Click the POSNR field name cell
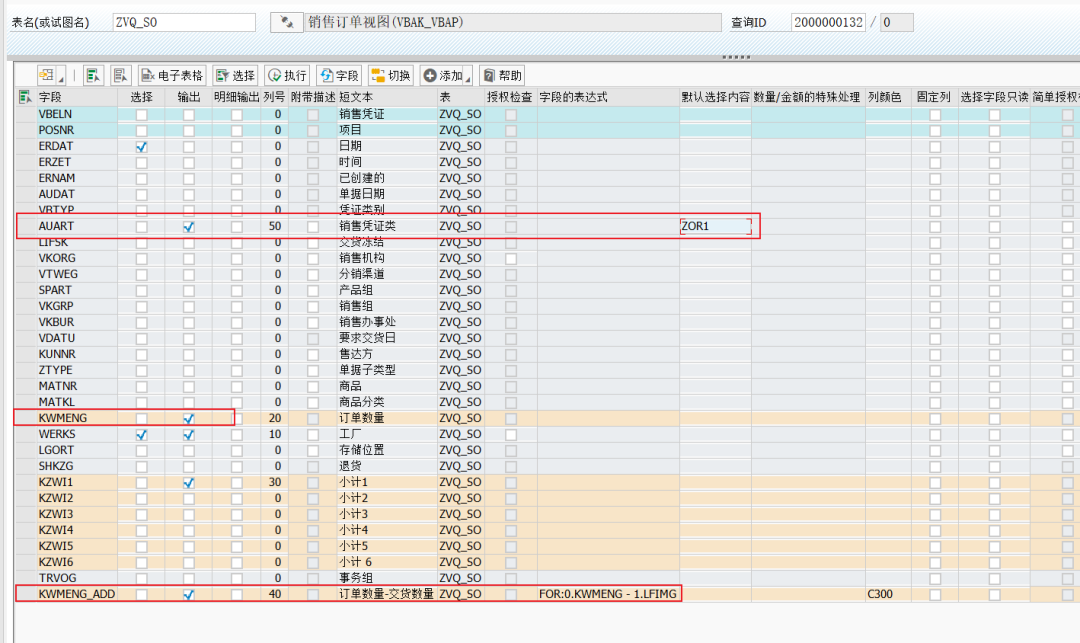This screenshot has height=643, width=1080. [x=76, y=130]
